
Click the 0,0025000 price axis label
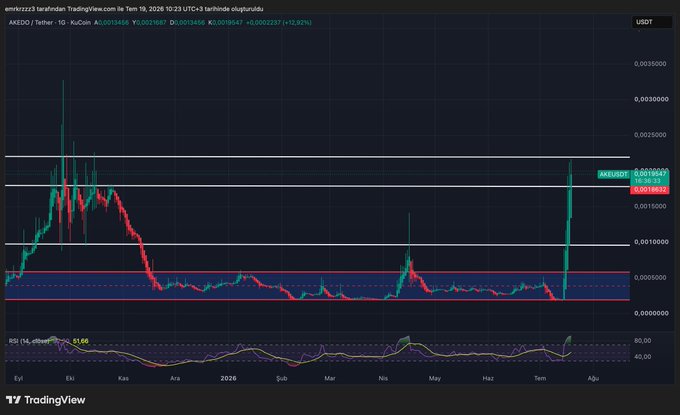click(650, 135)
